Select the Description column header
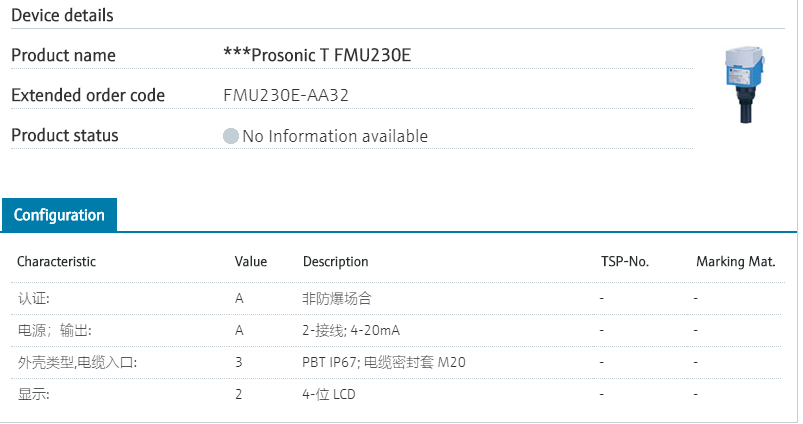 [335, 262]
